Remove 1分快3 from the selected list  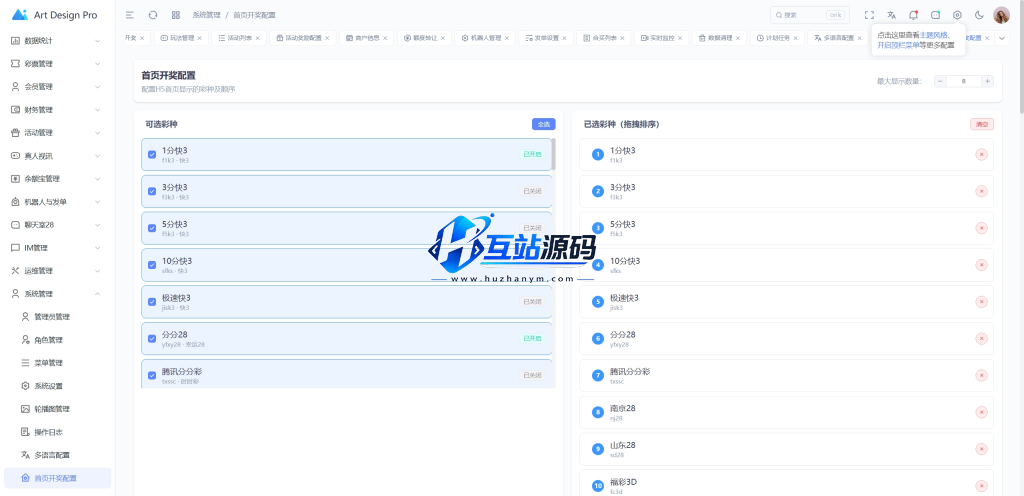(982, 155)
